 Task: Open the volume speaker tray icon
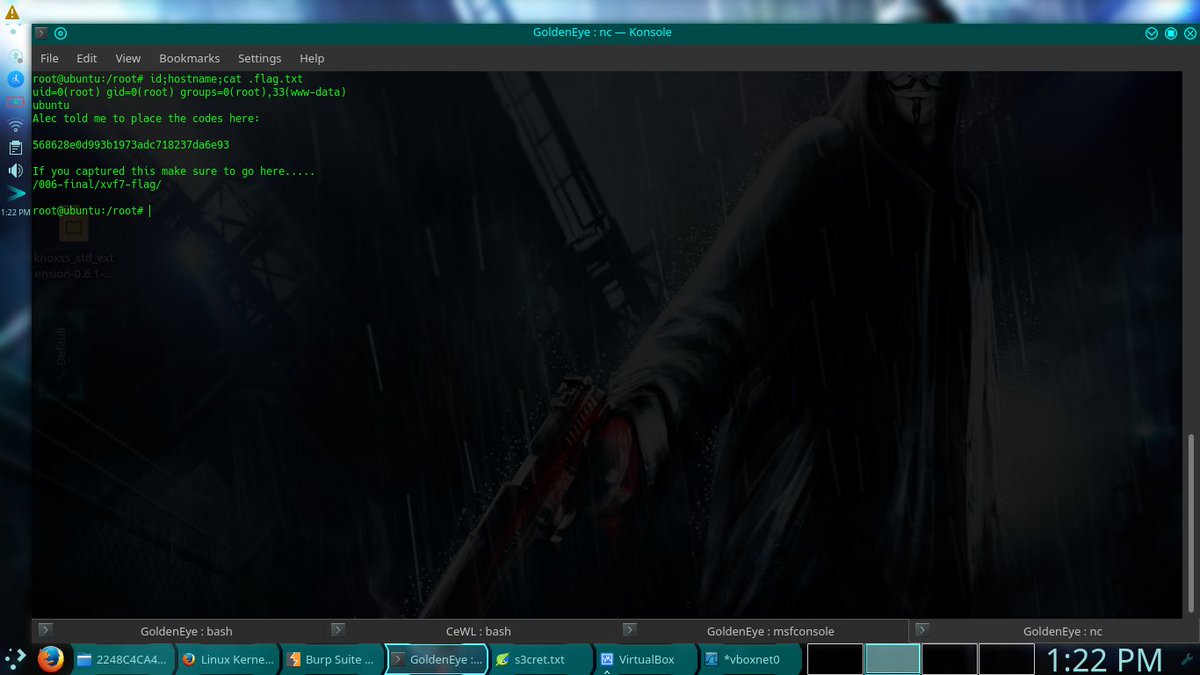[15, 171]
